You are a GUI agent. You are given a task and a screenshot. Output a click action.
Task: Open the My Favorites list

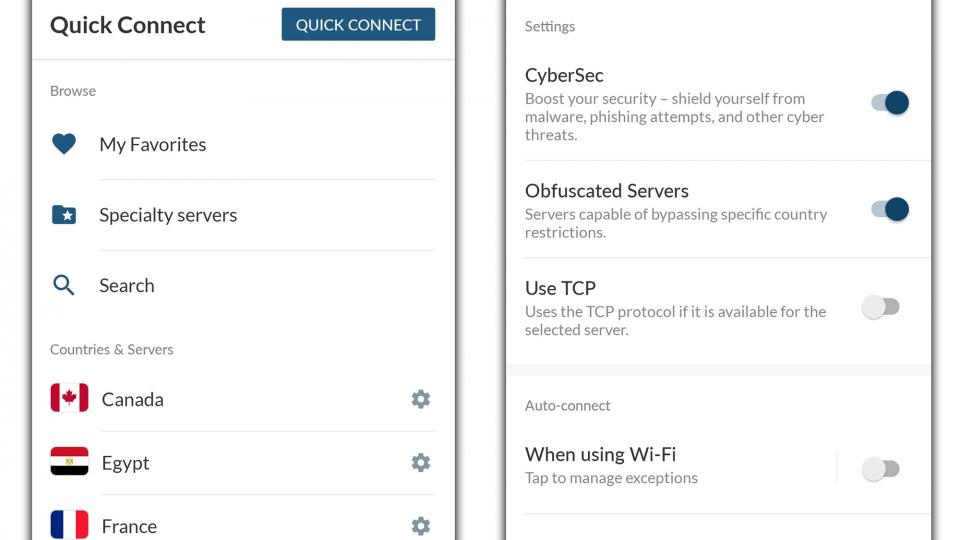(x=243, y=144)
